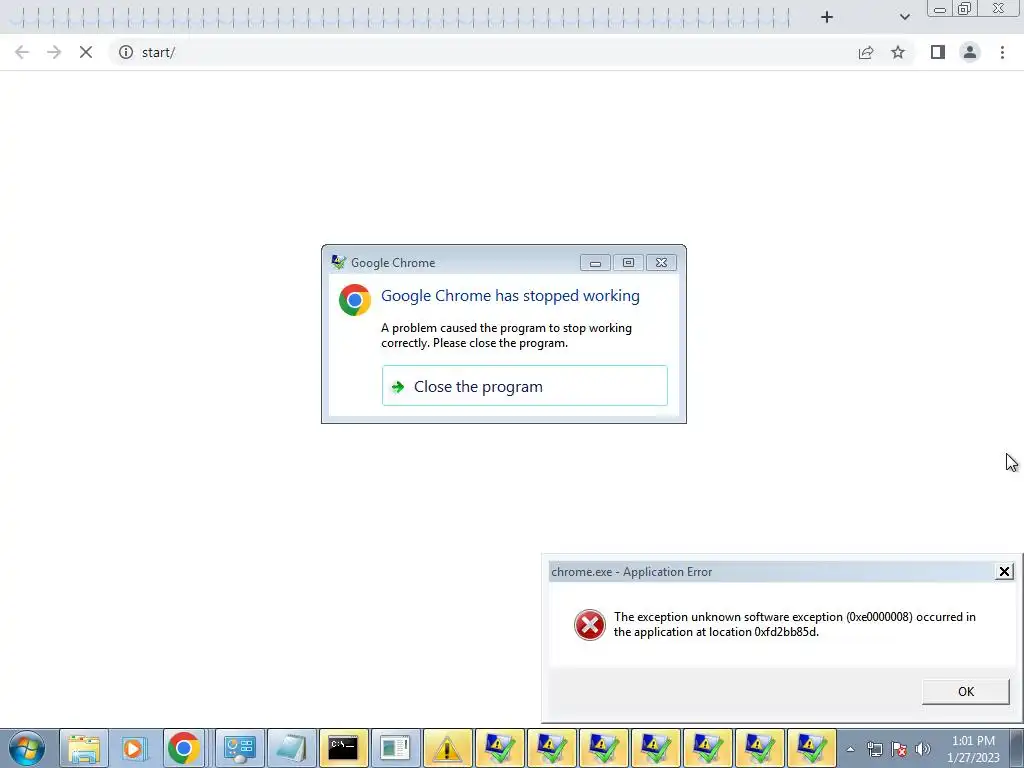Click the address bar showing start/

click(483, 52)
